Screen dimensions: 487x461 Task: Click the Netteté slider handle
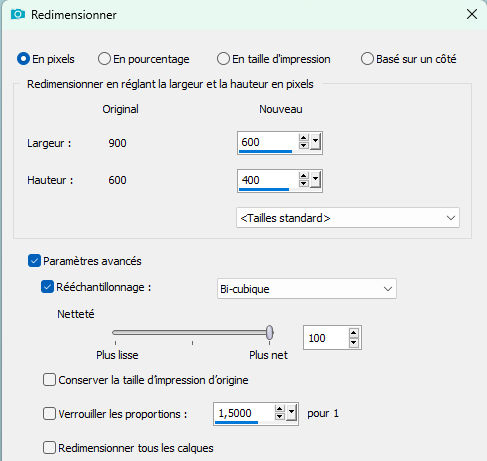coord(269,333)
